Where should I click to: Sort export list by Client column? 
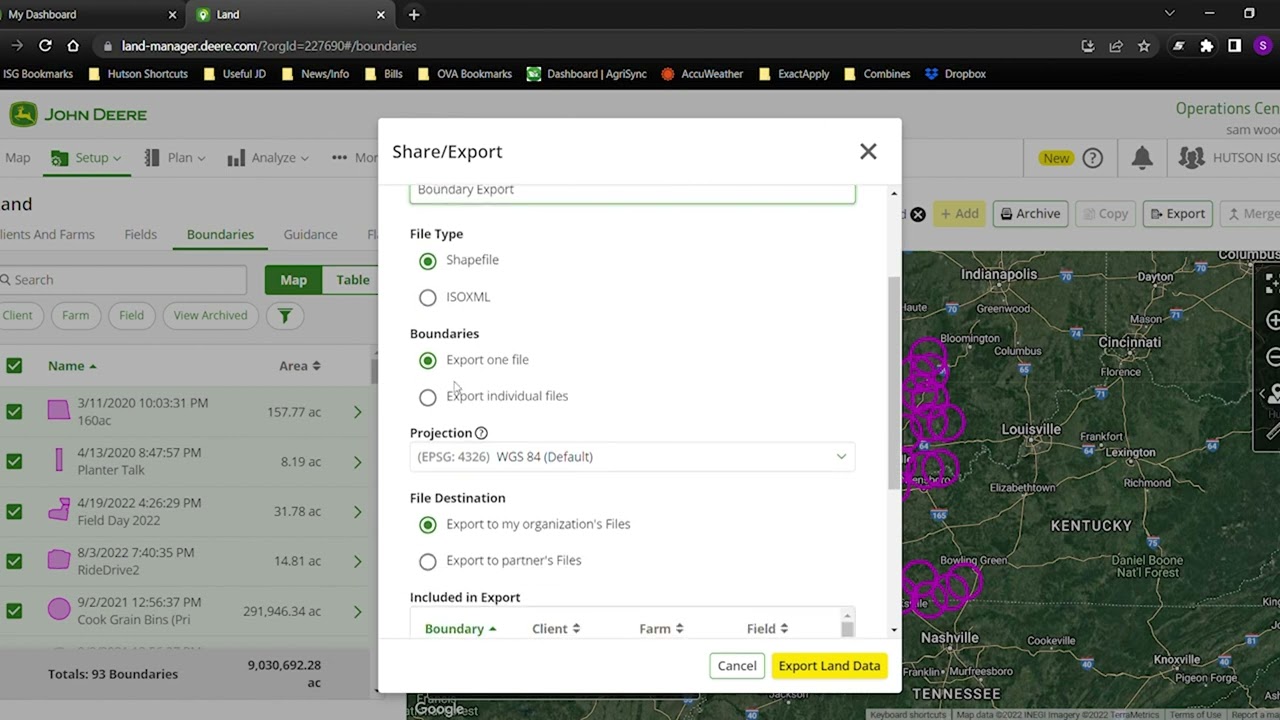[556, 629]
